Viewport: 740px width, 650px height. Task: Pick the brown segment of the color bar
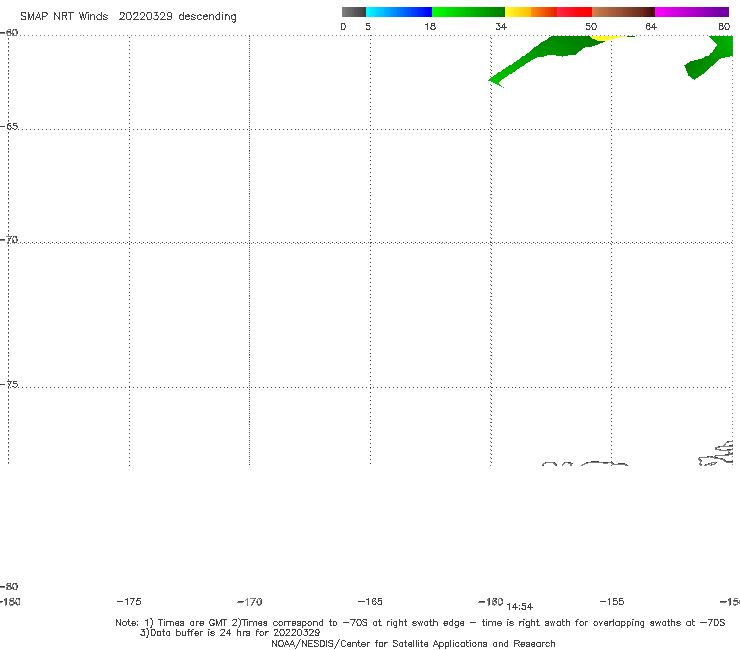coord(623,12)
